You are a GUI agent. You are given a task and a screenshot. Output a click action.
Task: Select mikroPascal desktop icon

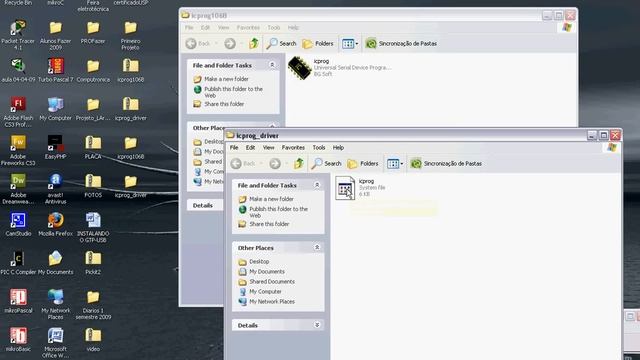click(x=18, y=301)
